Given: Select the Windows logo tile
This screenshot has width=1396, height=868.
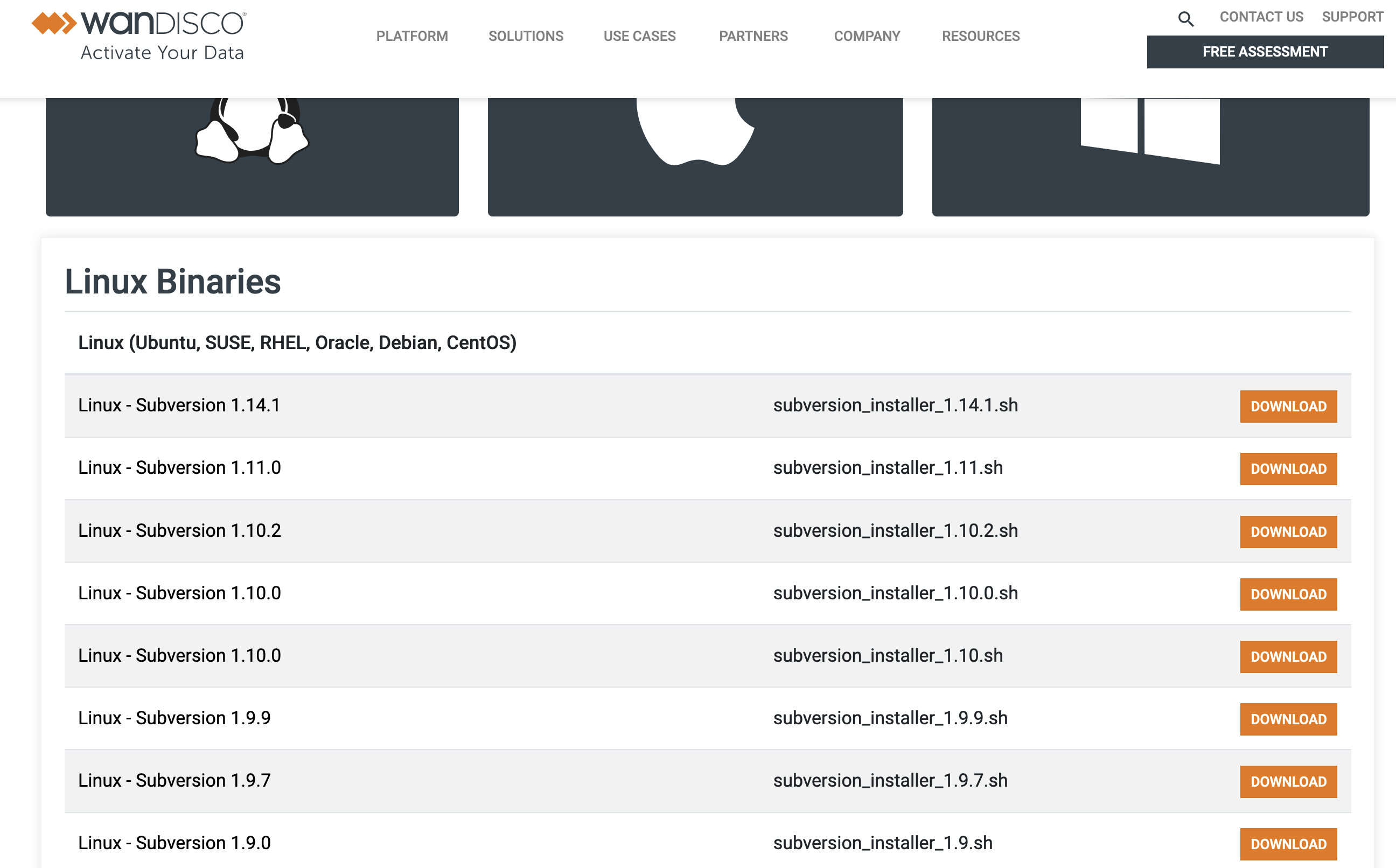Looking at the screenshot, I should pyautogui.click(x=1150, y=156).
